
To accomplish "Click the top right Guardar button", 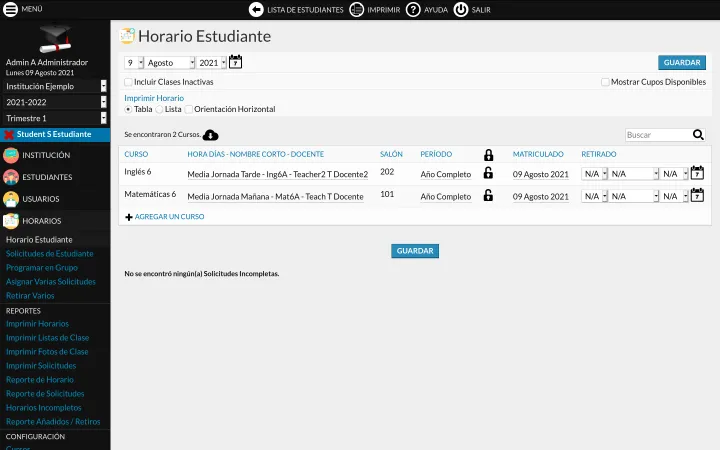I will click(682, 62).
